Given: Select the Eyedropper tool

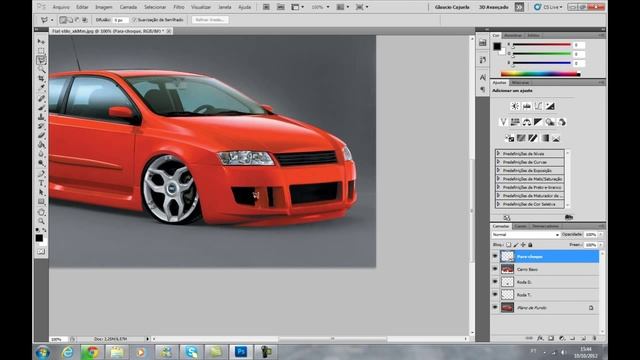Looking at the screenshot, I should click(41, 87).
